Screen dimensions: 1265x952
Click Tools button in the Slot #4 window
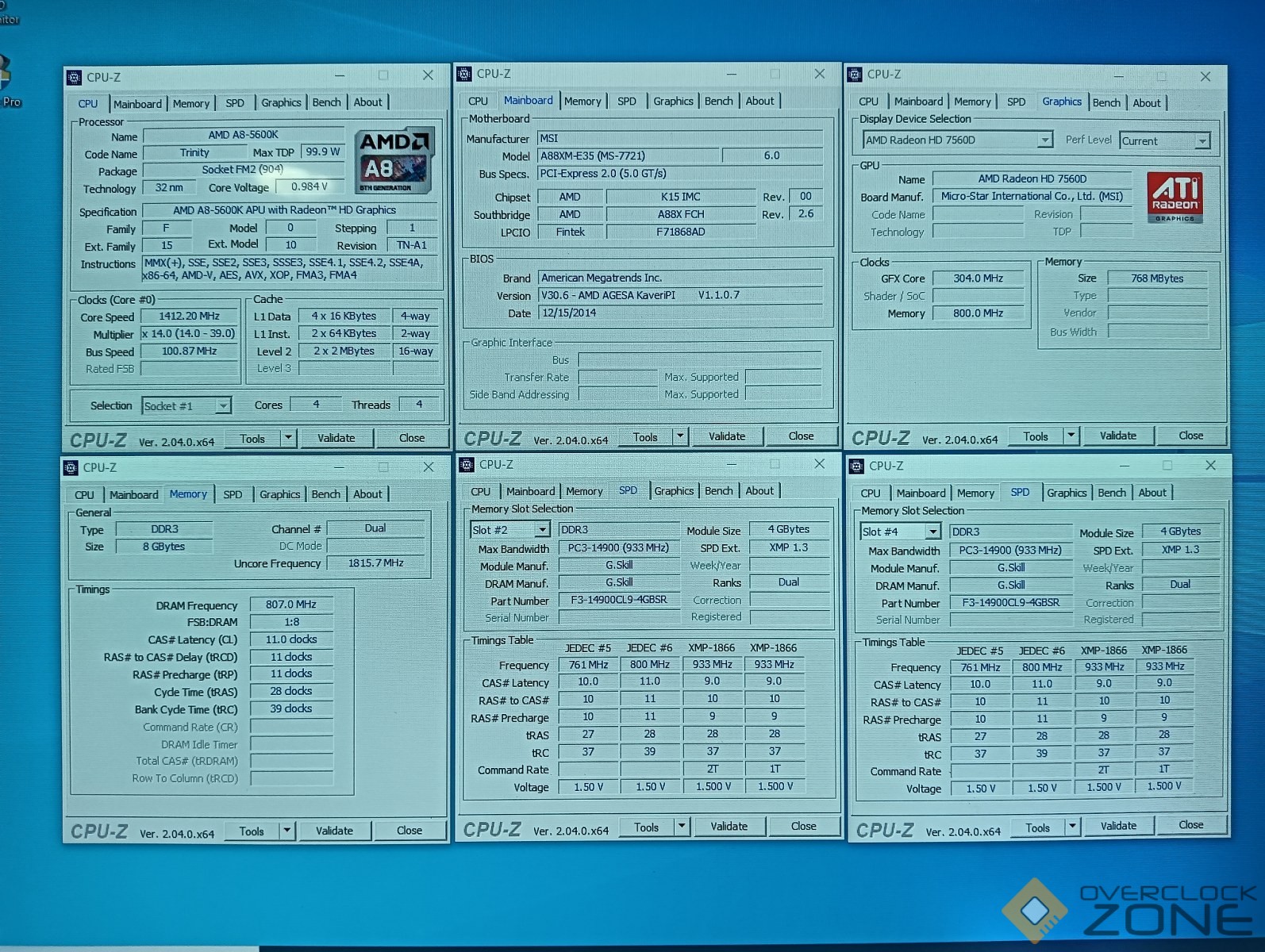1037,827
